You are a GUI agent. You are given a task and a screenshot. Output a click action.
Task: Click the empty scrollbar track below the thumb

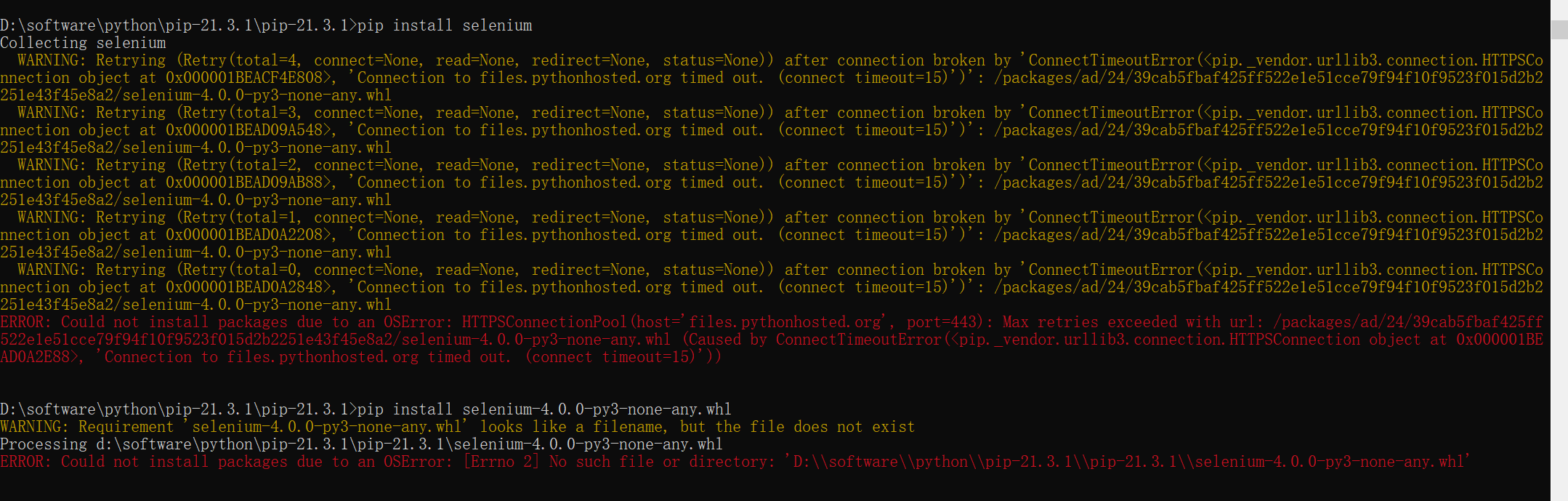[1559, 269]
